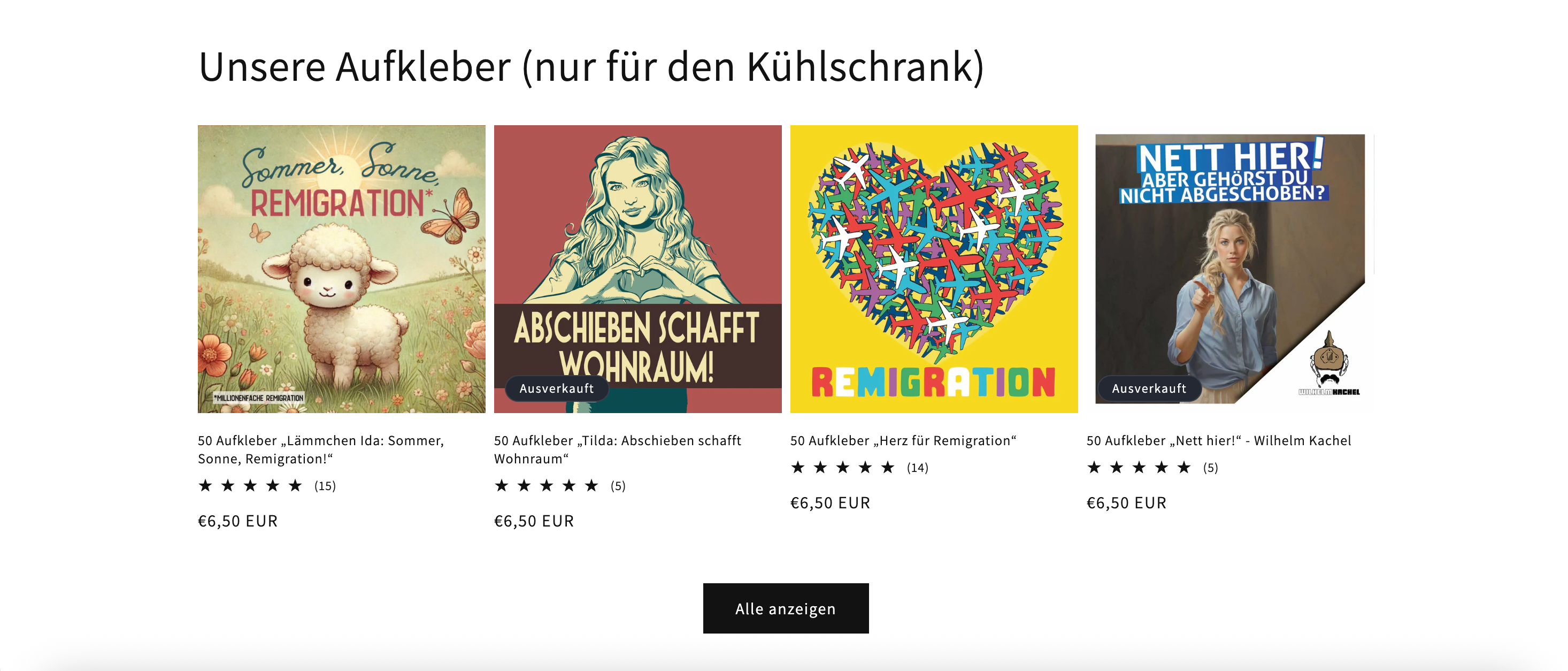
Task: Open the Lämmchen Ida sticker product image
Action: pyautogui.click(x=342, y=269)
